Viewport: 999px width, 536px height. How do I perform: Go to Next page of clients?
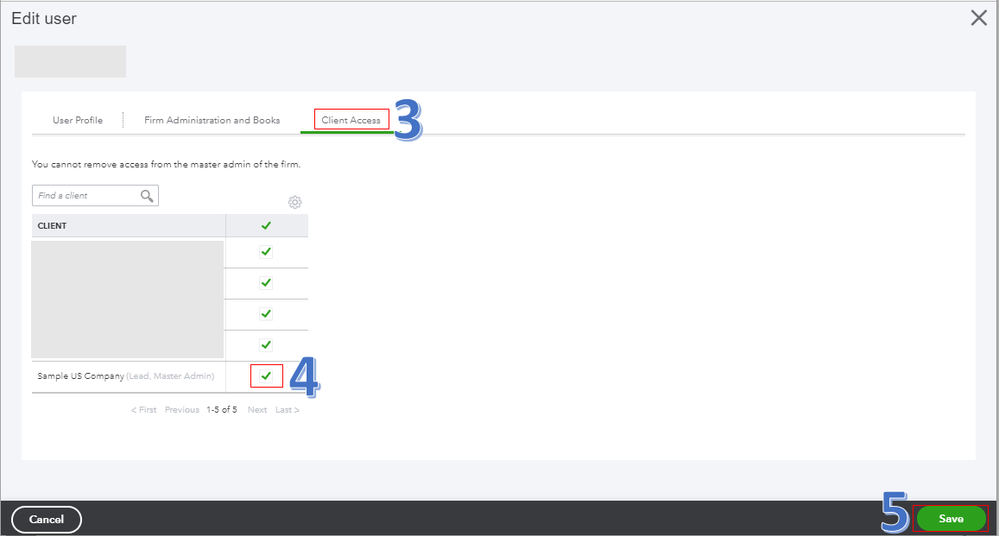click(257, 410)
